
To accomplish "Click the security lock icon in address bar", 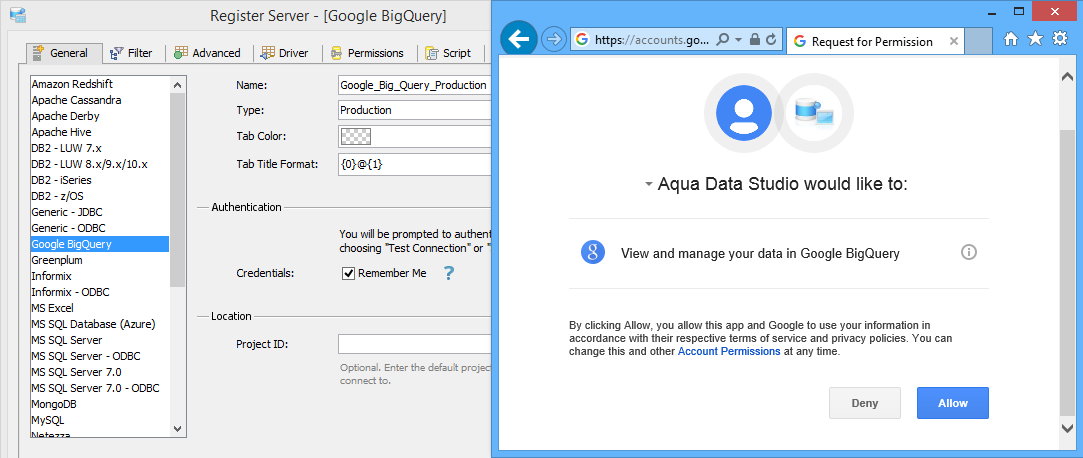I will coord(754,41).
